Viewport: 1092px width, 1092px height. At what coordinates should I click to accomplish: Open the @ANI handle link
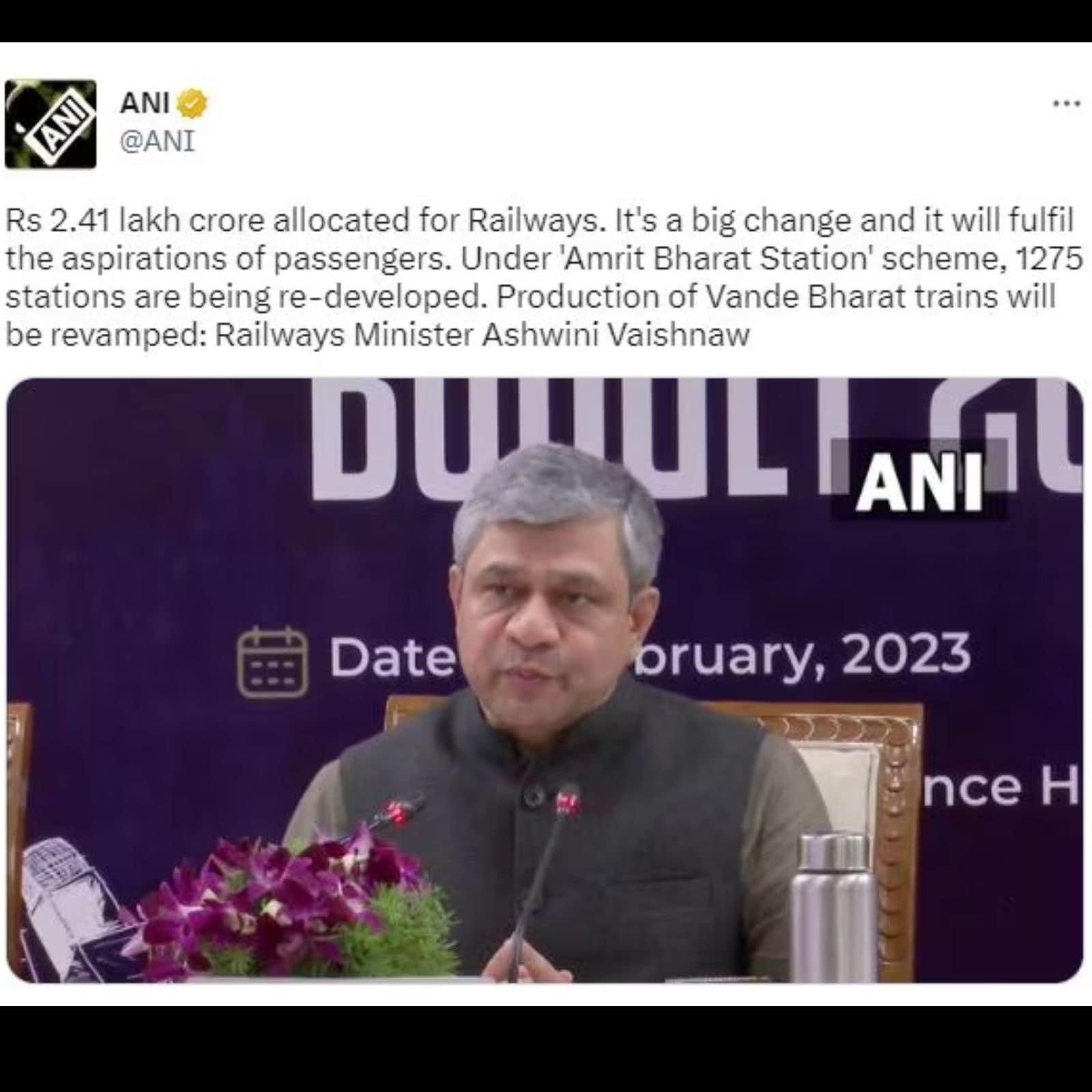(157, 141)
